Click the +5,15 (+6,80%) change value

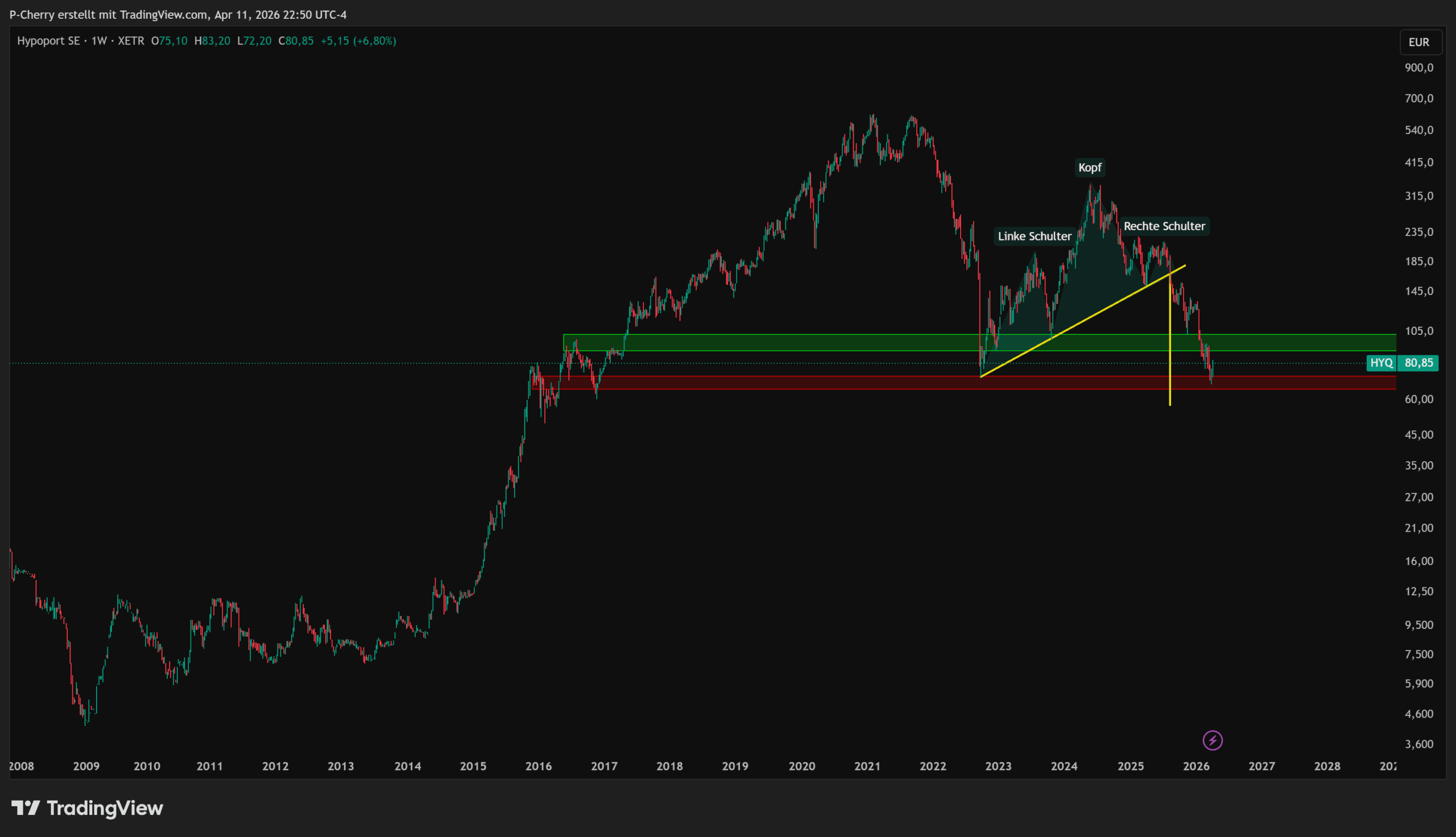click(x=358, y=41)
